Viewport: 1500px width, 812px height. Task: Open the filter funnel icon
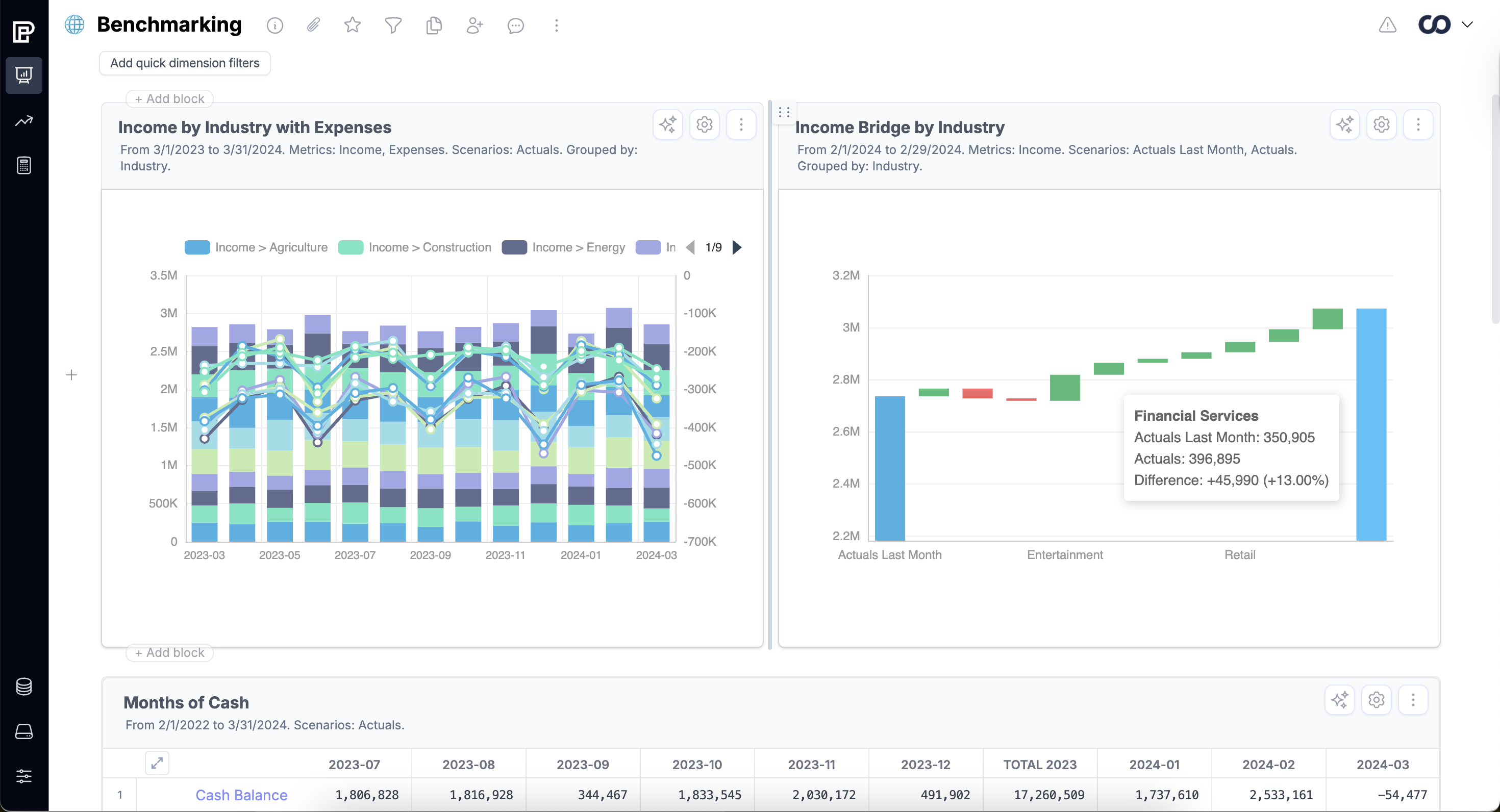393,25
